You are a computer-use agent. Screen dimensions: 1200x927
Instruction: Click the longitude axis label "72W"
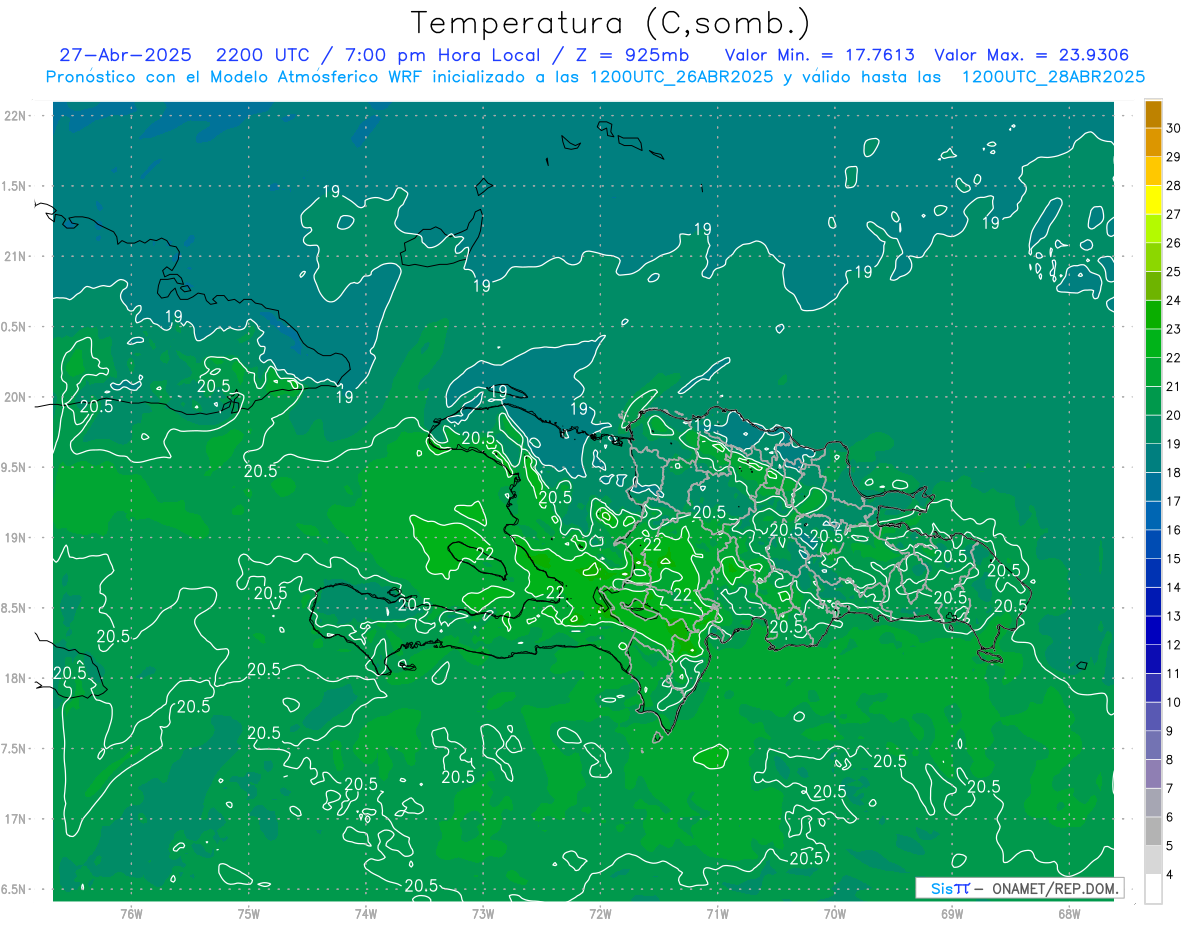click(600, 913)
